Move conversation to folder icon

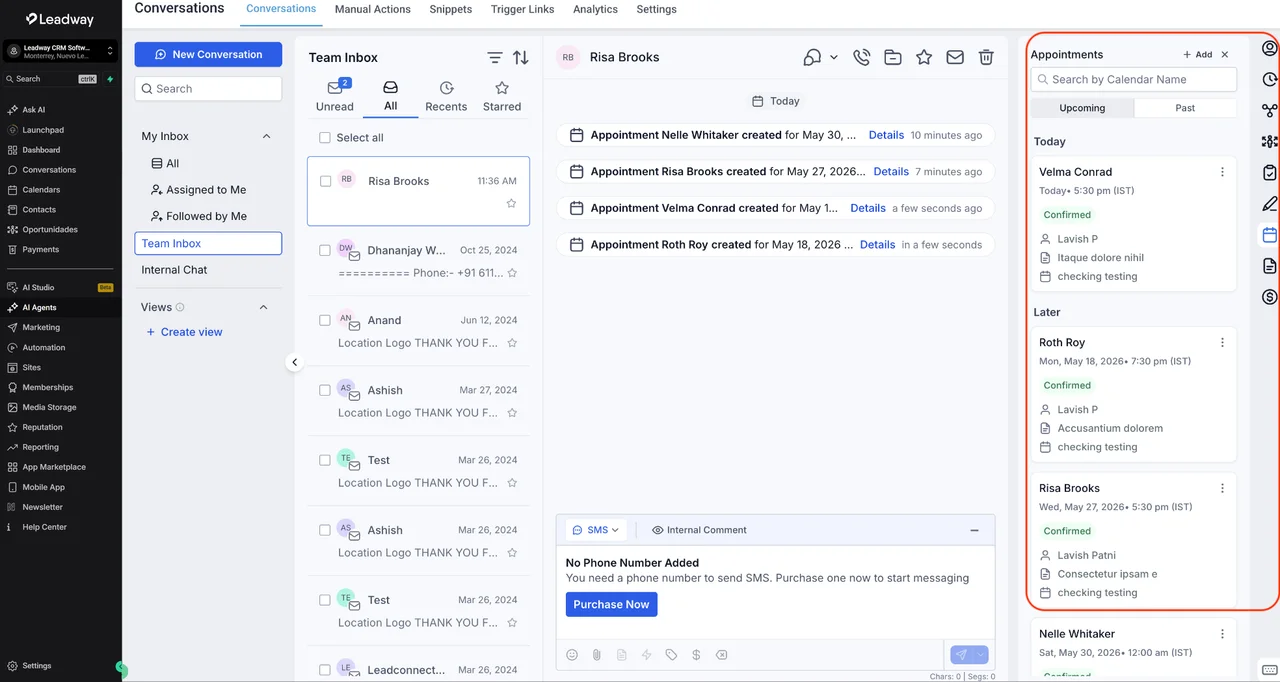pyautogui.click(x=893, y=57)
